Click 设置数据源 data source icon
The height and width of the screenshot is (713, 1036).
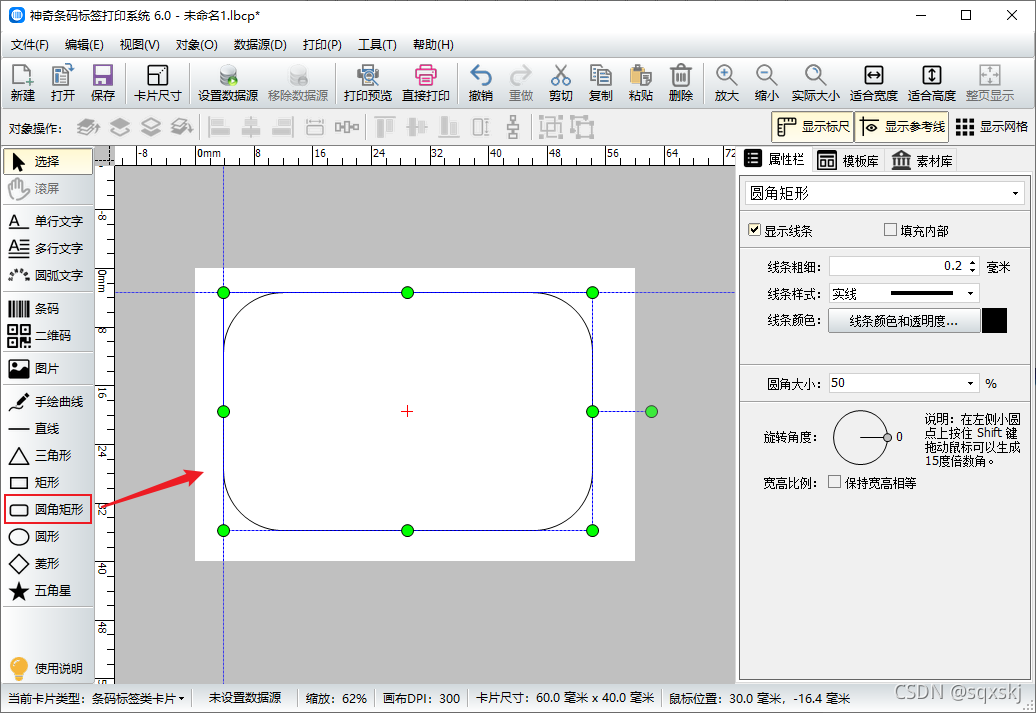click(x=228, y=83)
